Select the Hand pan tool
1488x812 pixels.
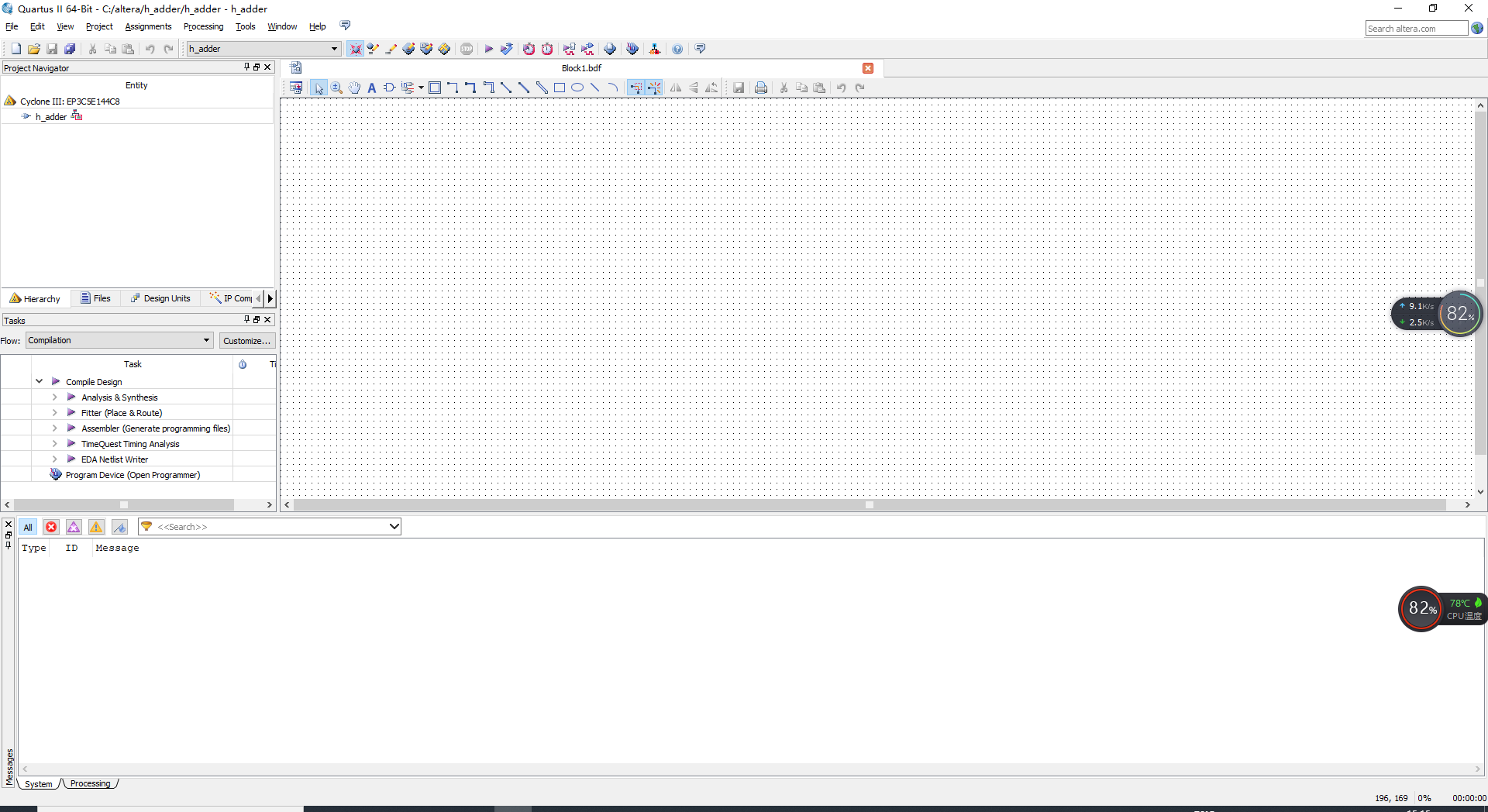pos(354,88)
